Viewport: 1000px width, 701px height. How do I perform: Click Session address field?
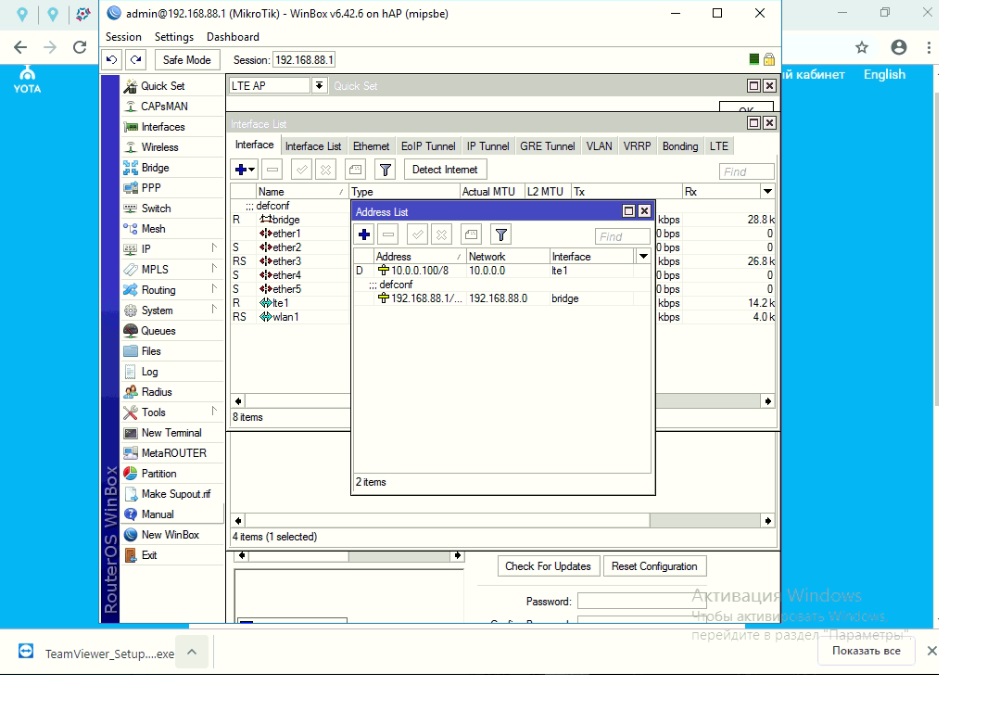click(304, 60)
